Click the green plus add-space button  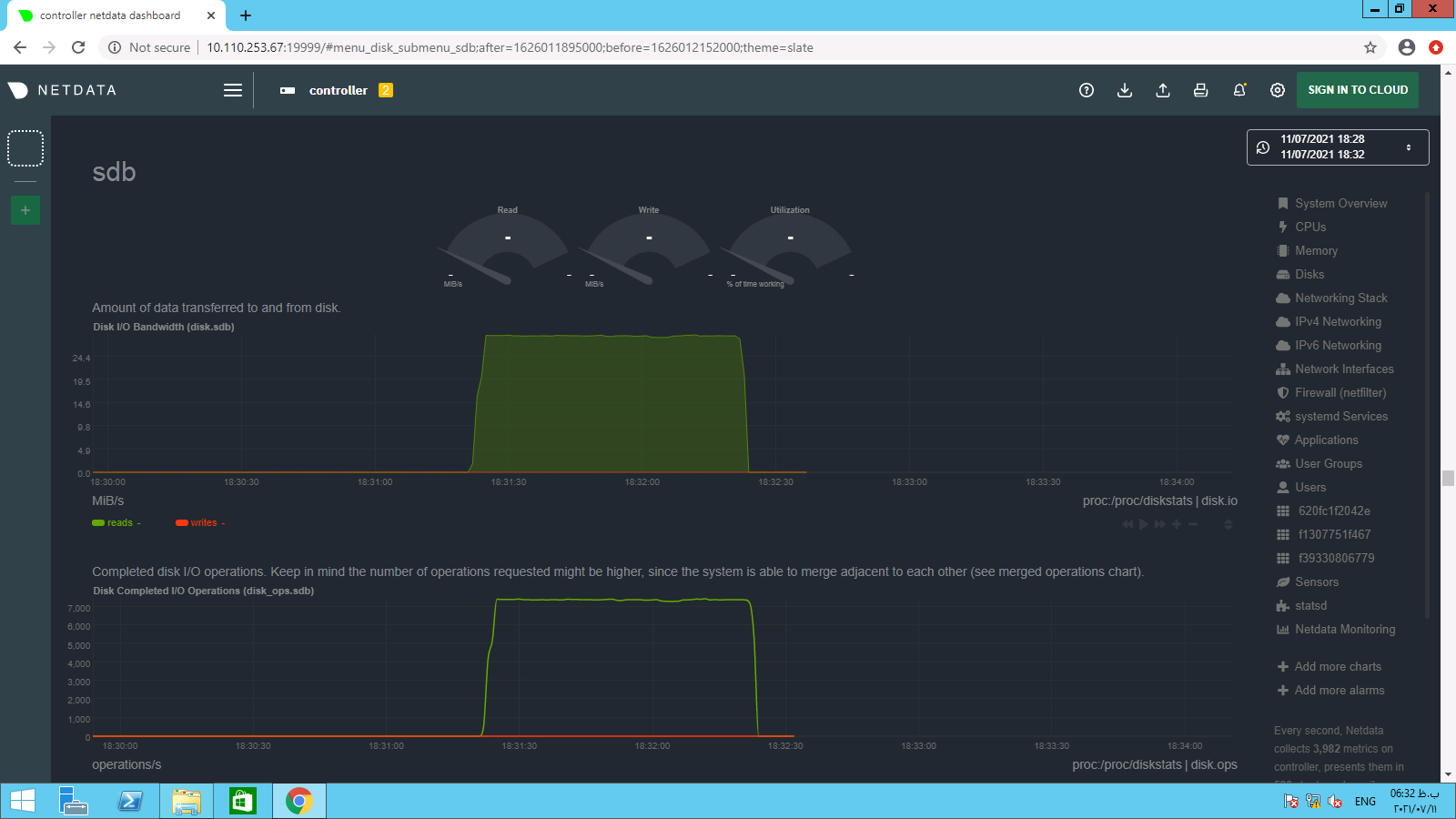click(25, 210)
